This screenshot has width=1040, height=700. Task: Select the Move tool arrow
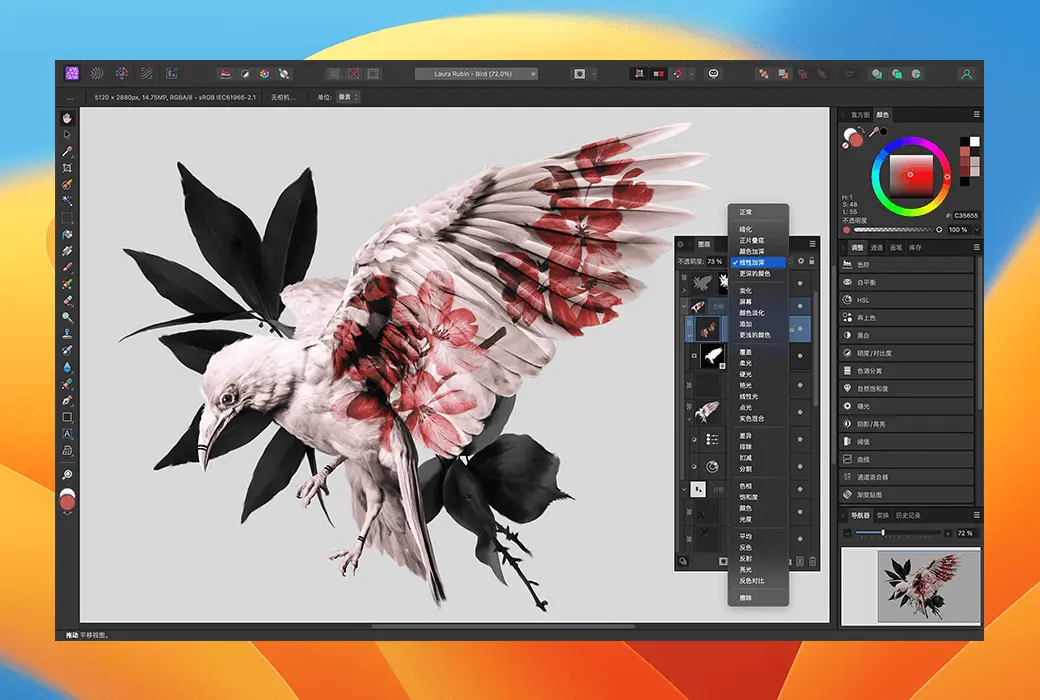coord(67,135)
